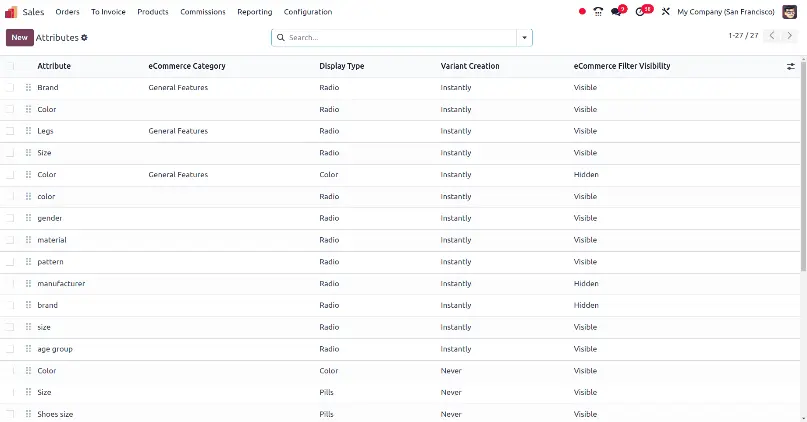Viewport: 807px width, 422px height.
Task: Tick the checkbox for material row
Action: [x=10, y=240]
